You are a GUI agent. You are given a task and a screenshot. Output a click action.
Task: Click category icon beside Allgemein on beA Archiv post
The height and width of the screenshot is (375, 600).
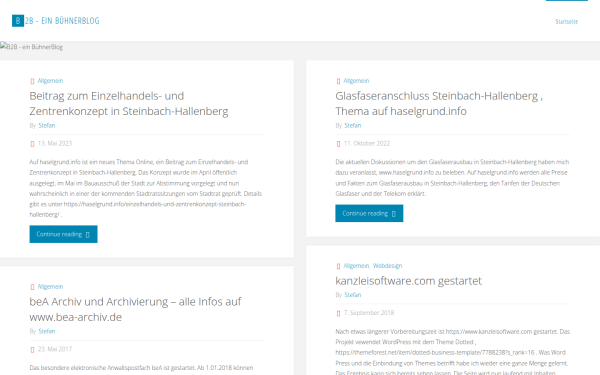[32, 287]
